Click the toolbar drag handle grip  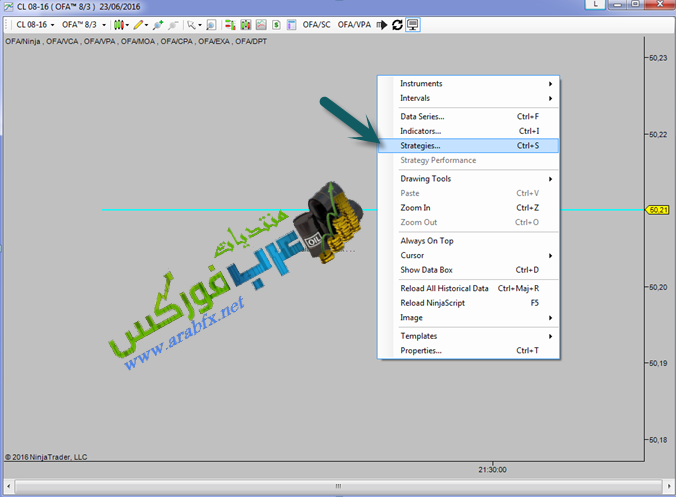pyautogui.click(x=7, y=25)
